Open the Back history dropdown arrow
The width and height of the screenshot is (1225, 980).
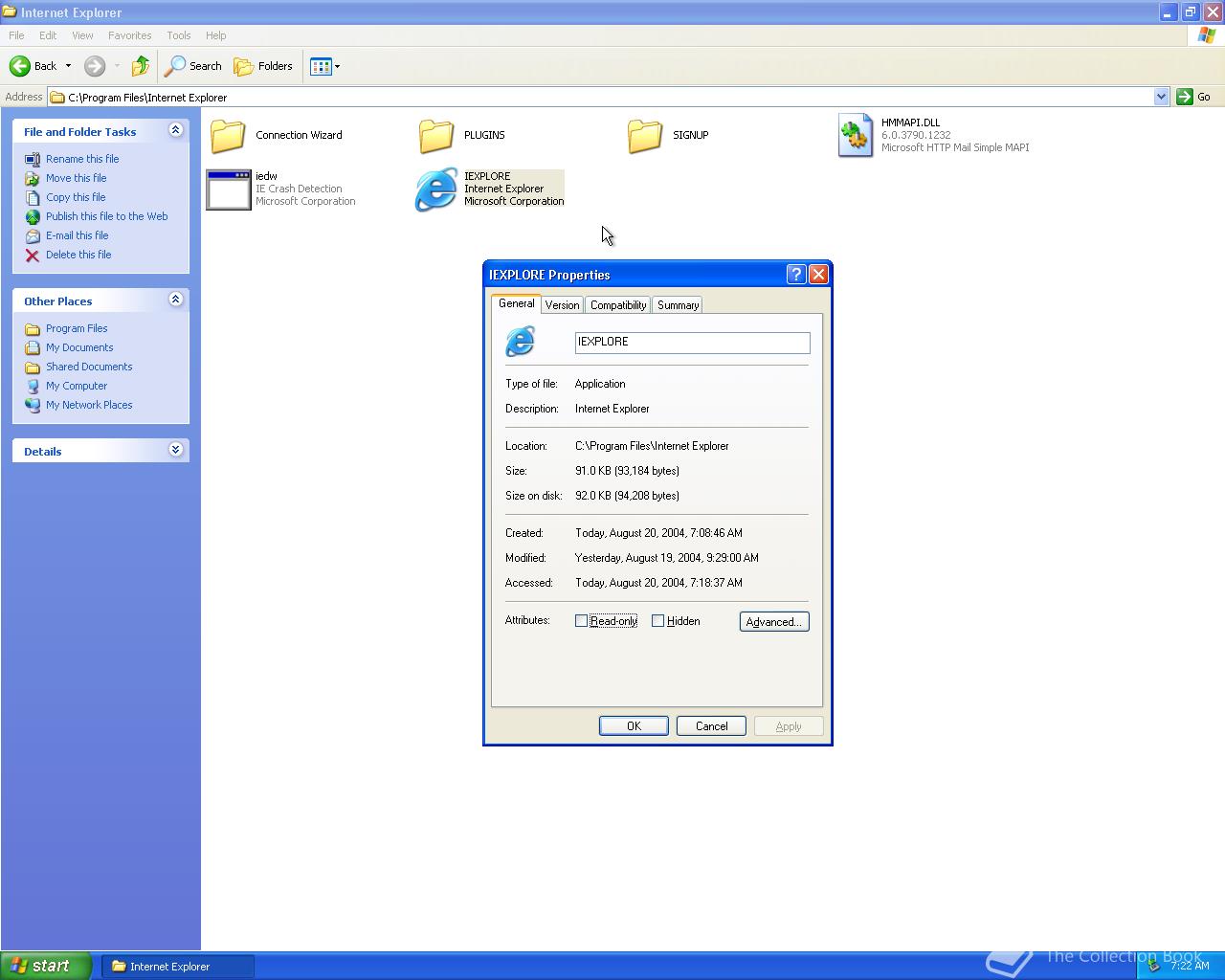[x=68, y=66]
